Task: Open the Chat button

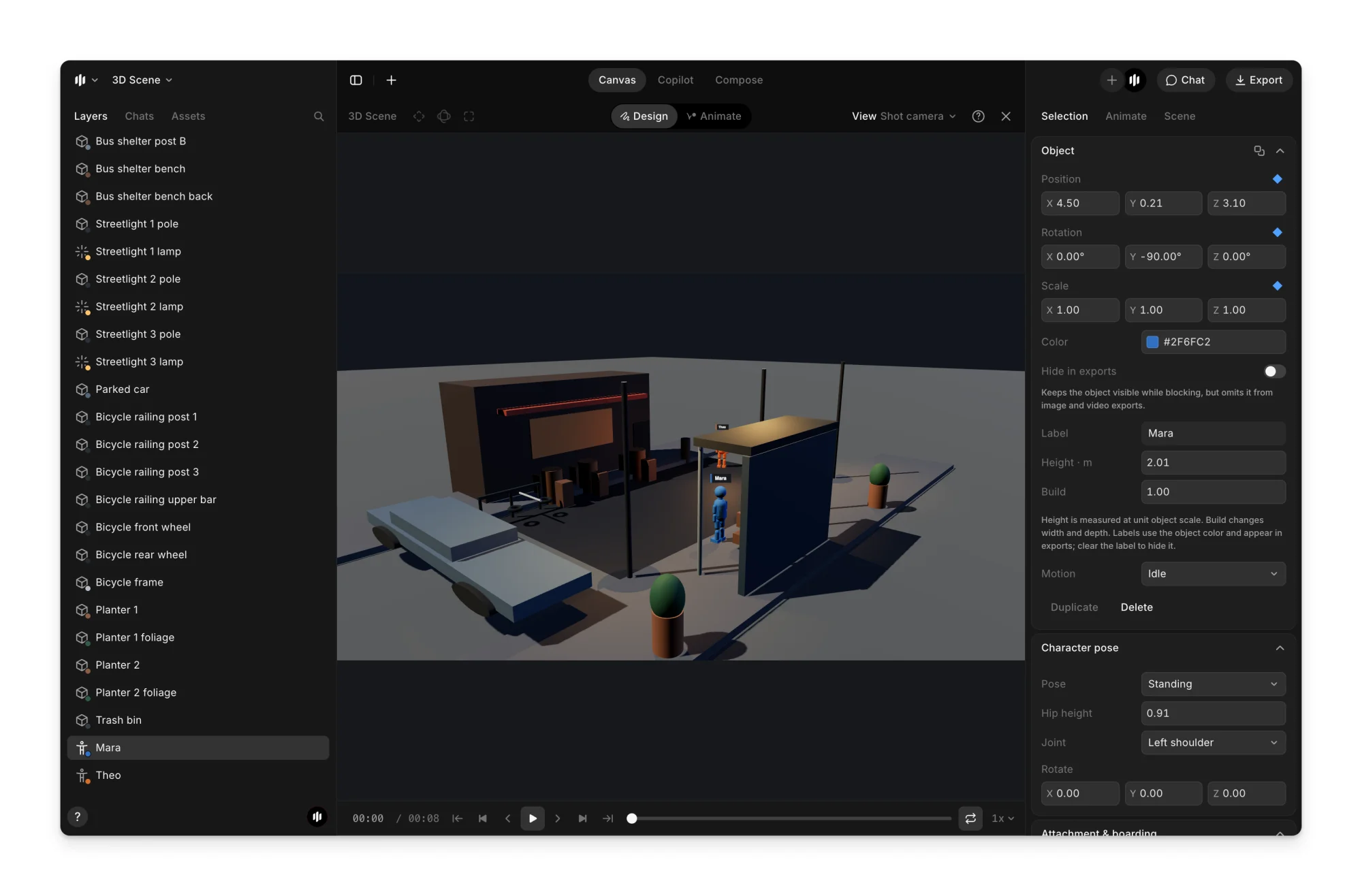Action: pyautogui.click(x=1185, y=80)
